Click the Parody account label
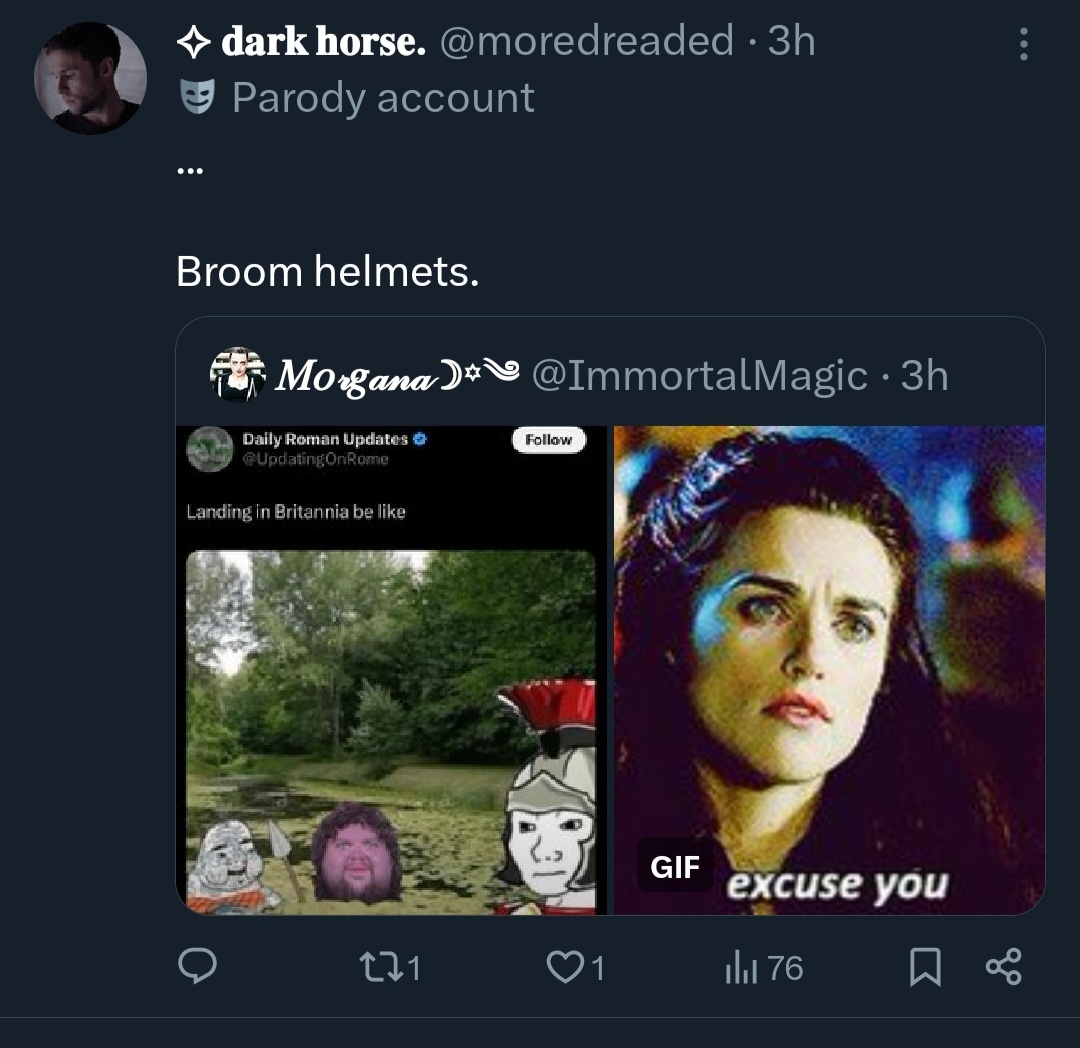The image size is (1080, 1048). coord(383,97)
